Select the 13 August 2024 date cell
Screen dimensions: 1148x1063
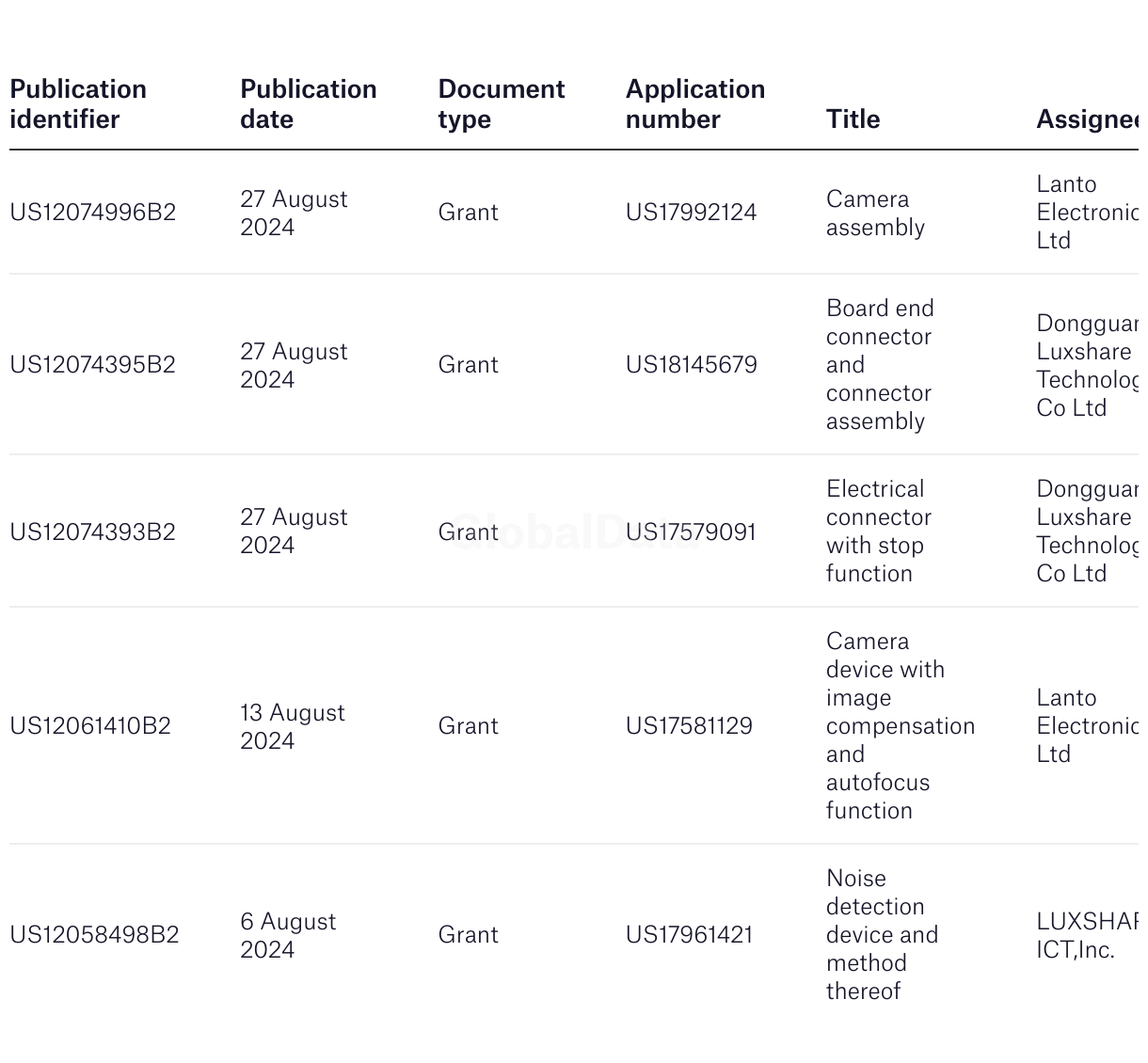coord(293,727)
